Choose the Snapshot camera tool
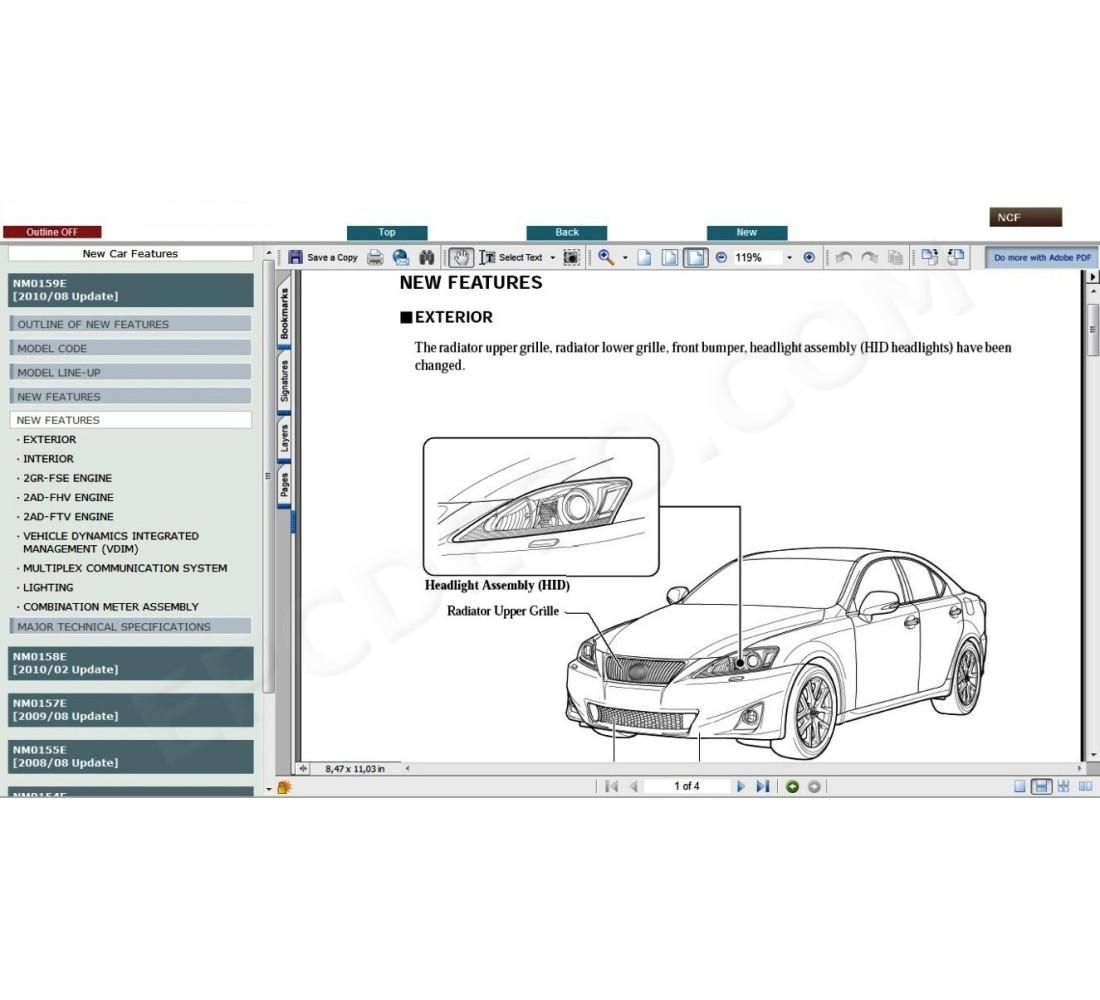 pos(572,258)
